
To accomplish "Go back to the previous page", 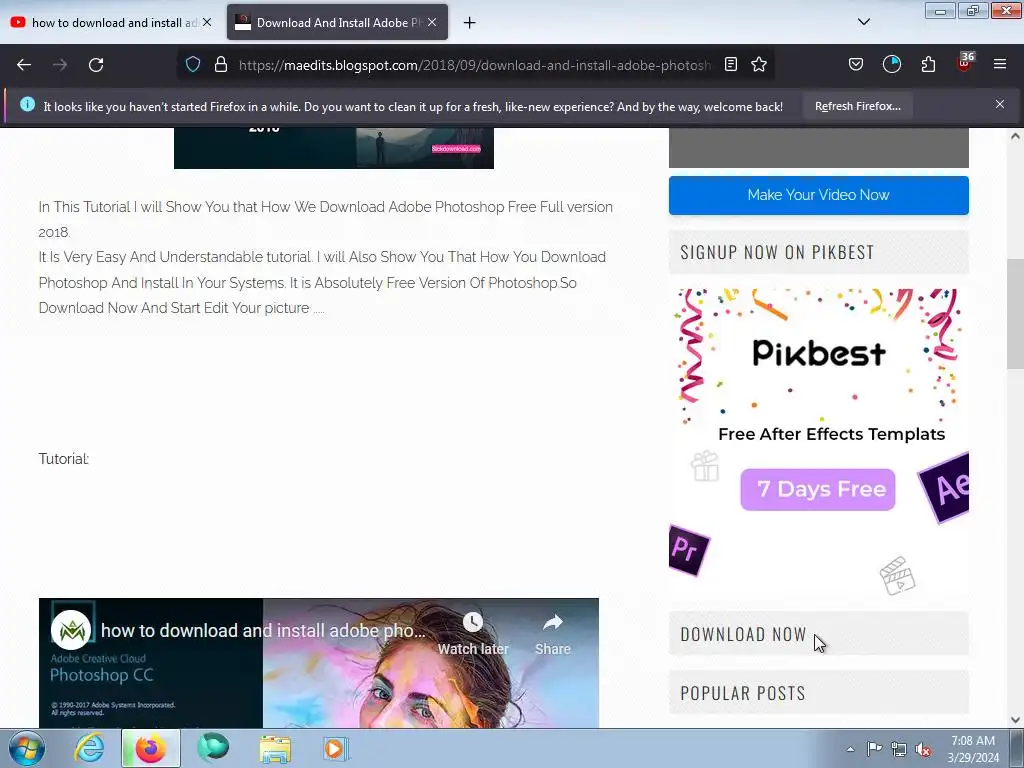I will tap(24, 65).
